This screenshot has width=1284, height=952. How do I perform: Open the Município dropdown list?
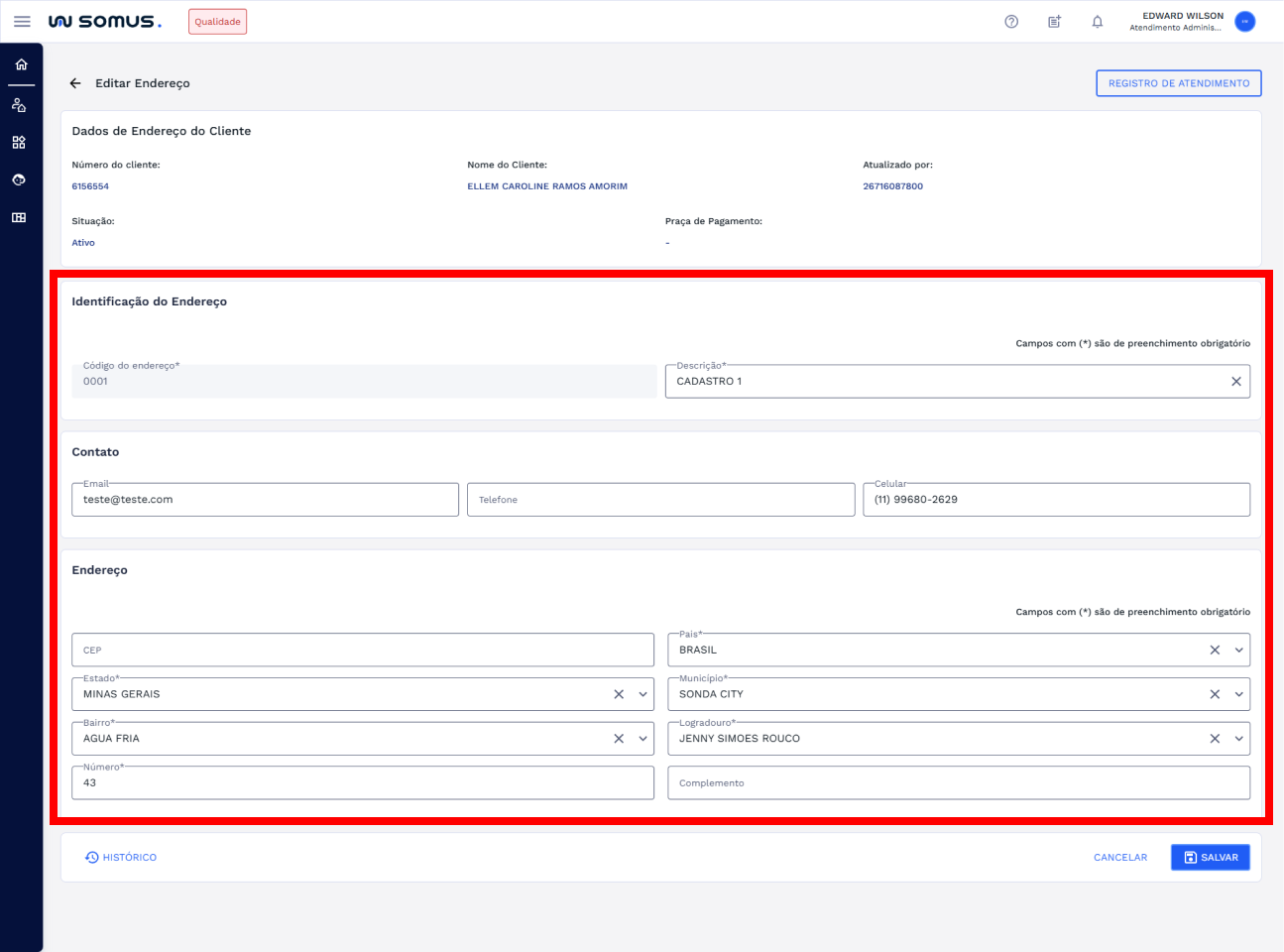1238,694
